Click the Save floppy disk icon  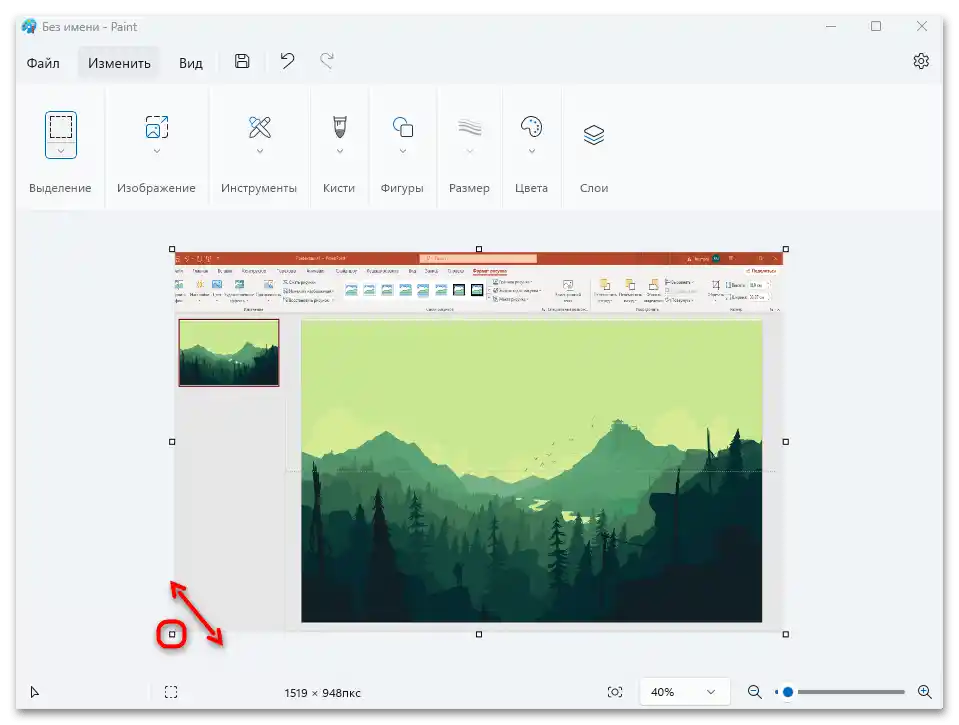(242, 61)
